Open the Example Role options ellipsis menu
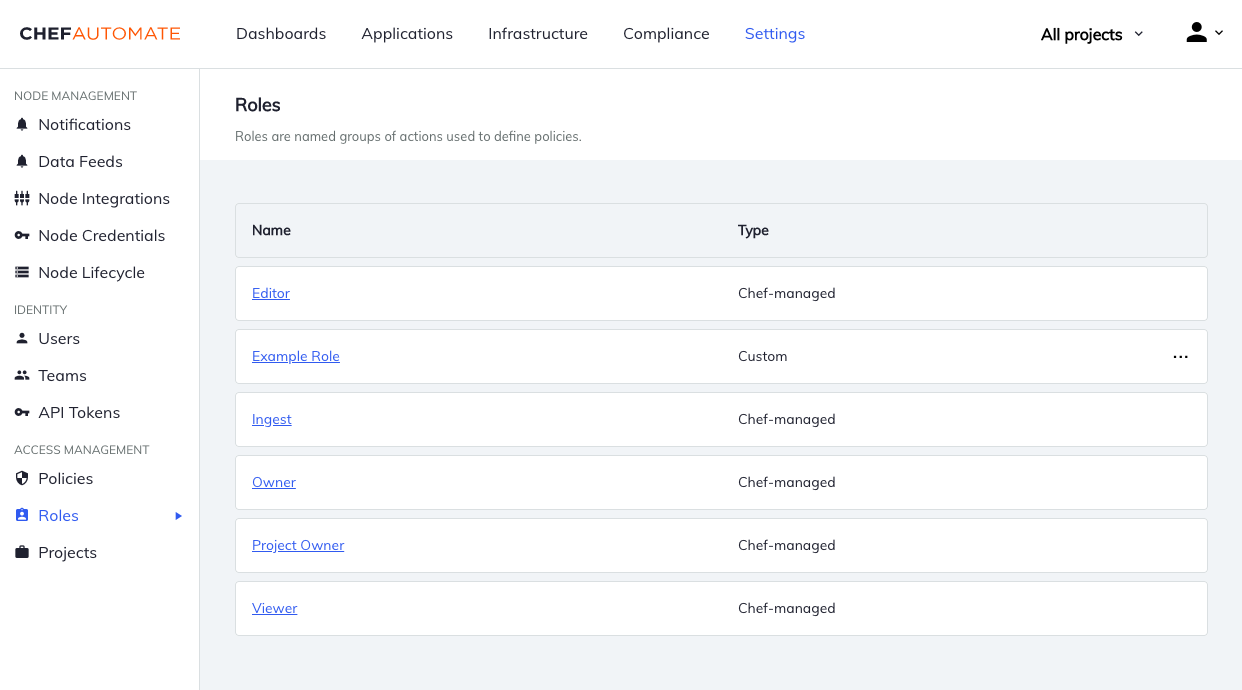This screenshot has height=690, width=1242. tap(1181, 356)
